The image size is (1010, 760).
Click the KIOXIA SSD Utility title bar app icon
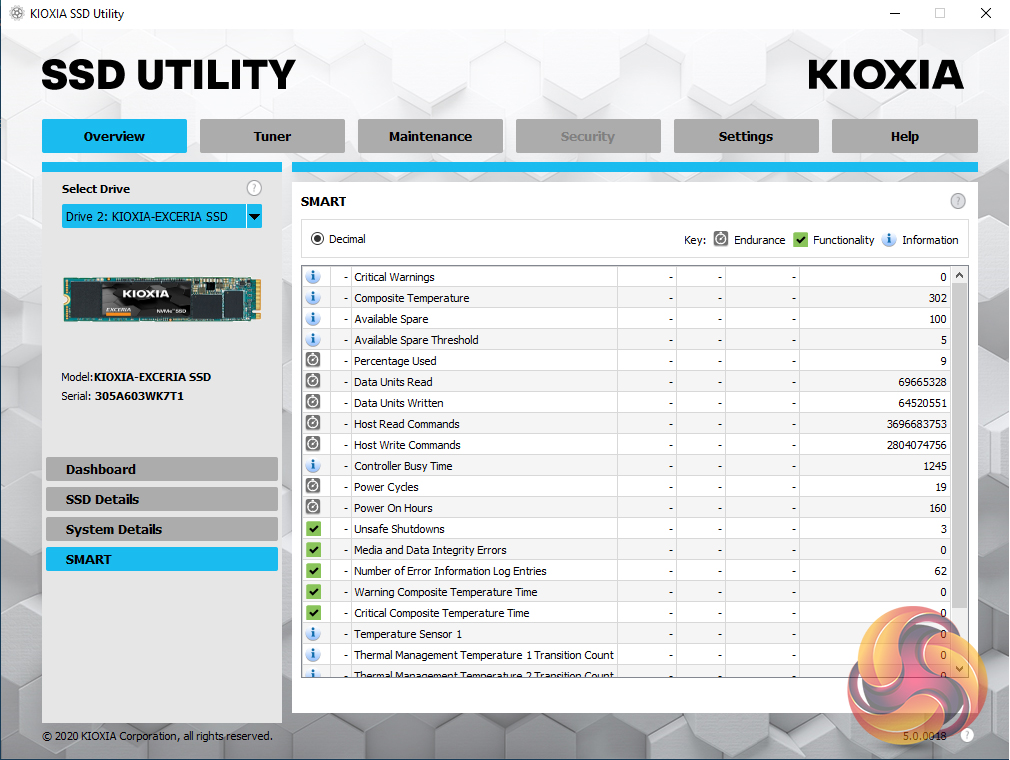point(17,13)
